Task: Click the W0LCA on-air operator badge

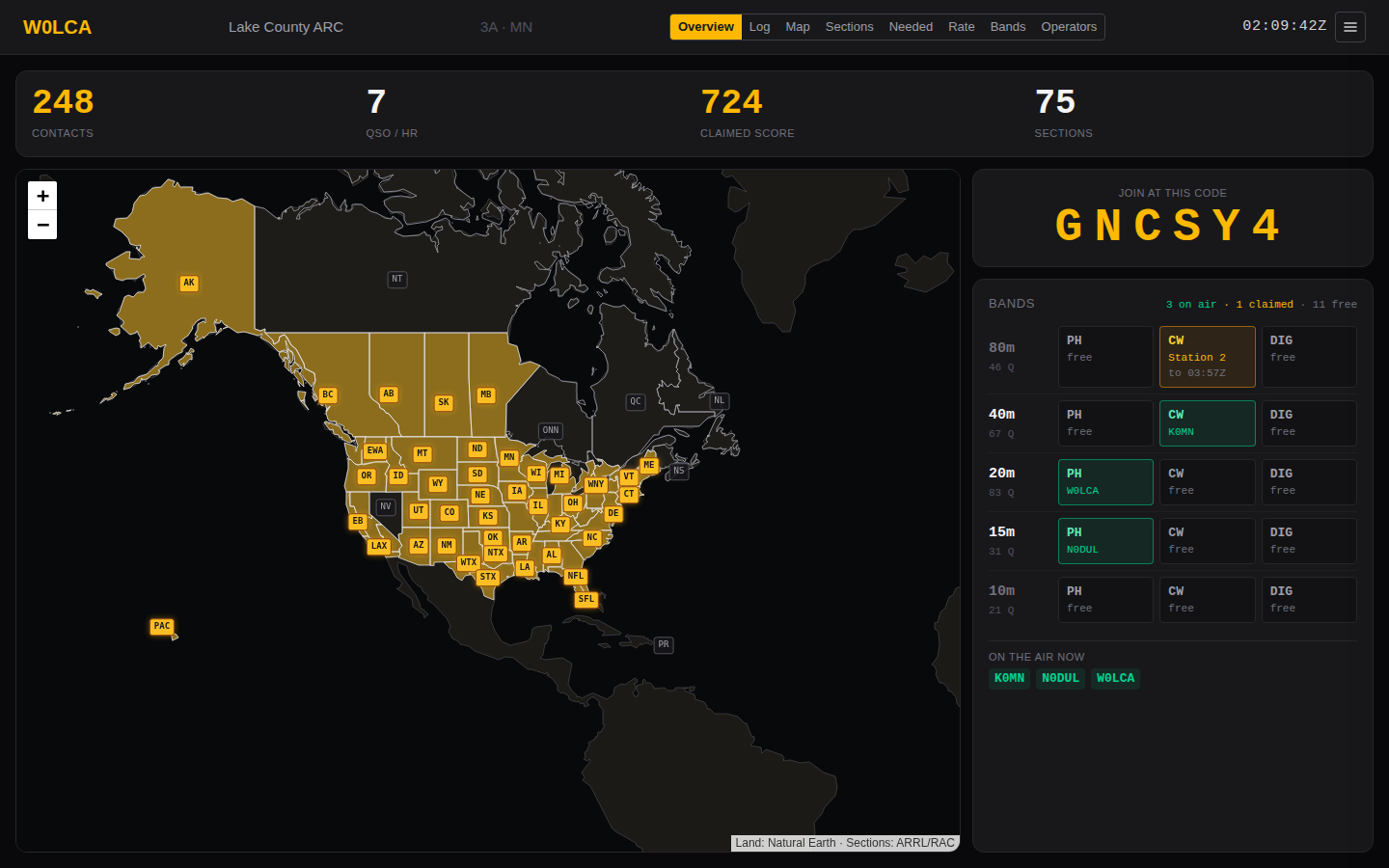Action: click(x=1115, y=679)
